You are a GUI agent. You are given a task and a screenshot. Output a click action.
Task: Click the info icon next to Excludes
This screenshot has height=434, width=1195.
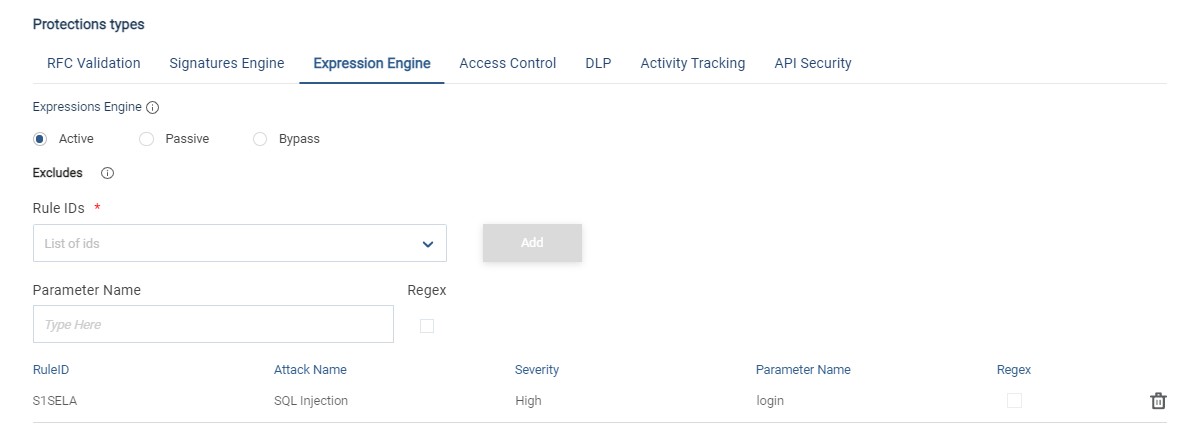point(108,173)
